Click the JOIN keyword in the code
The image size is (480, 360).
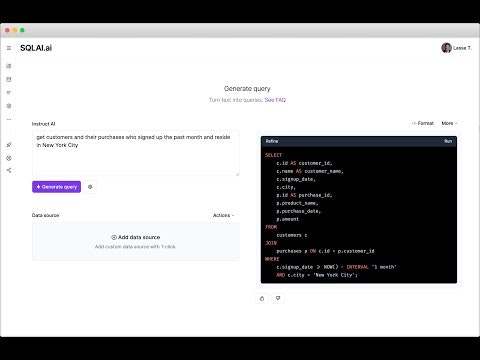click(x=271, y=243)
